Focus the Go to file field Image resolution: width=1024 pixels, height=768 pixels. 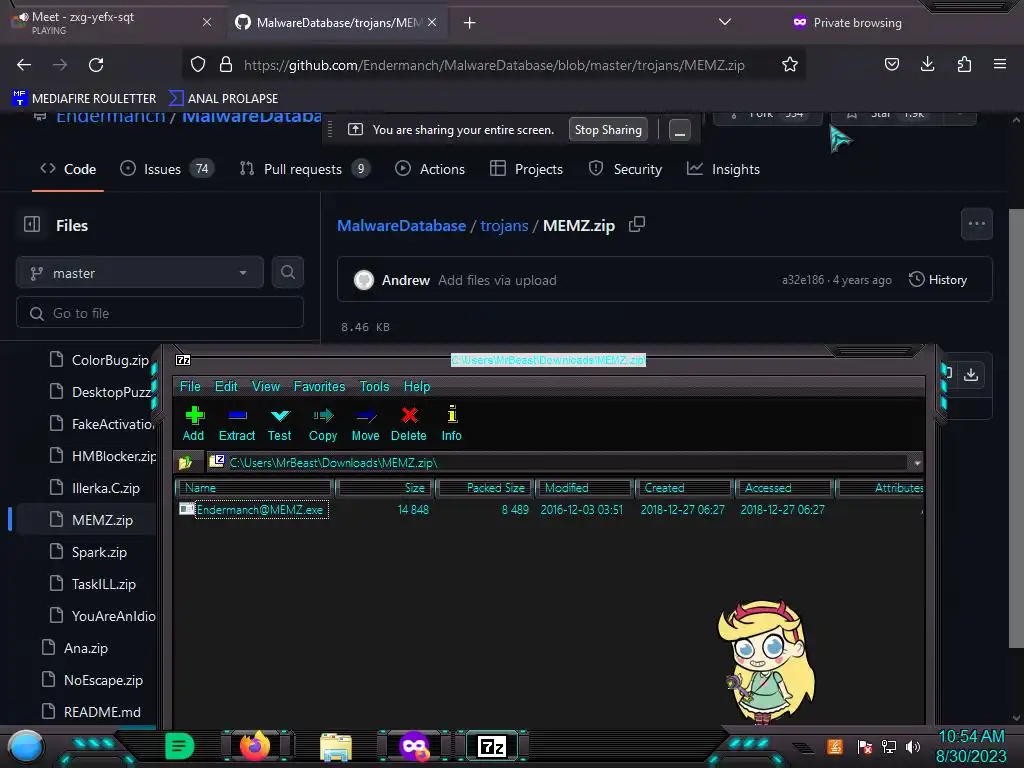click(160, 313)
